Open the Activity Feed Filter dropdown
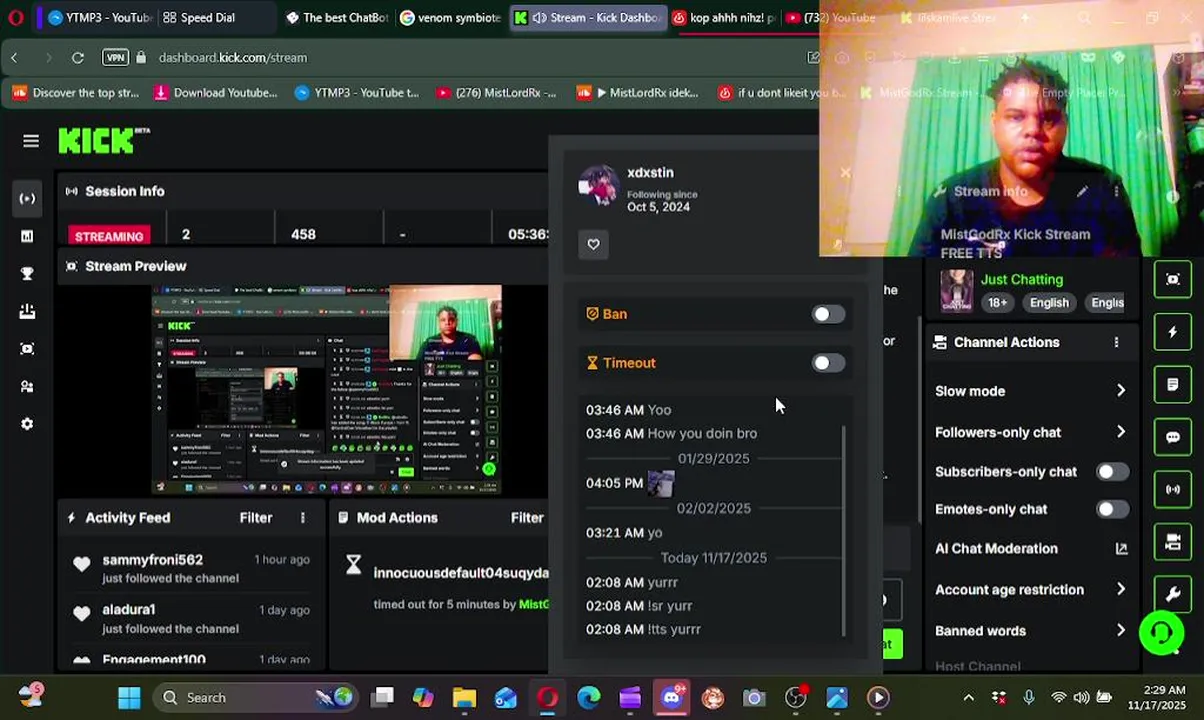 pos(256,518)
